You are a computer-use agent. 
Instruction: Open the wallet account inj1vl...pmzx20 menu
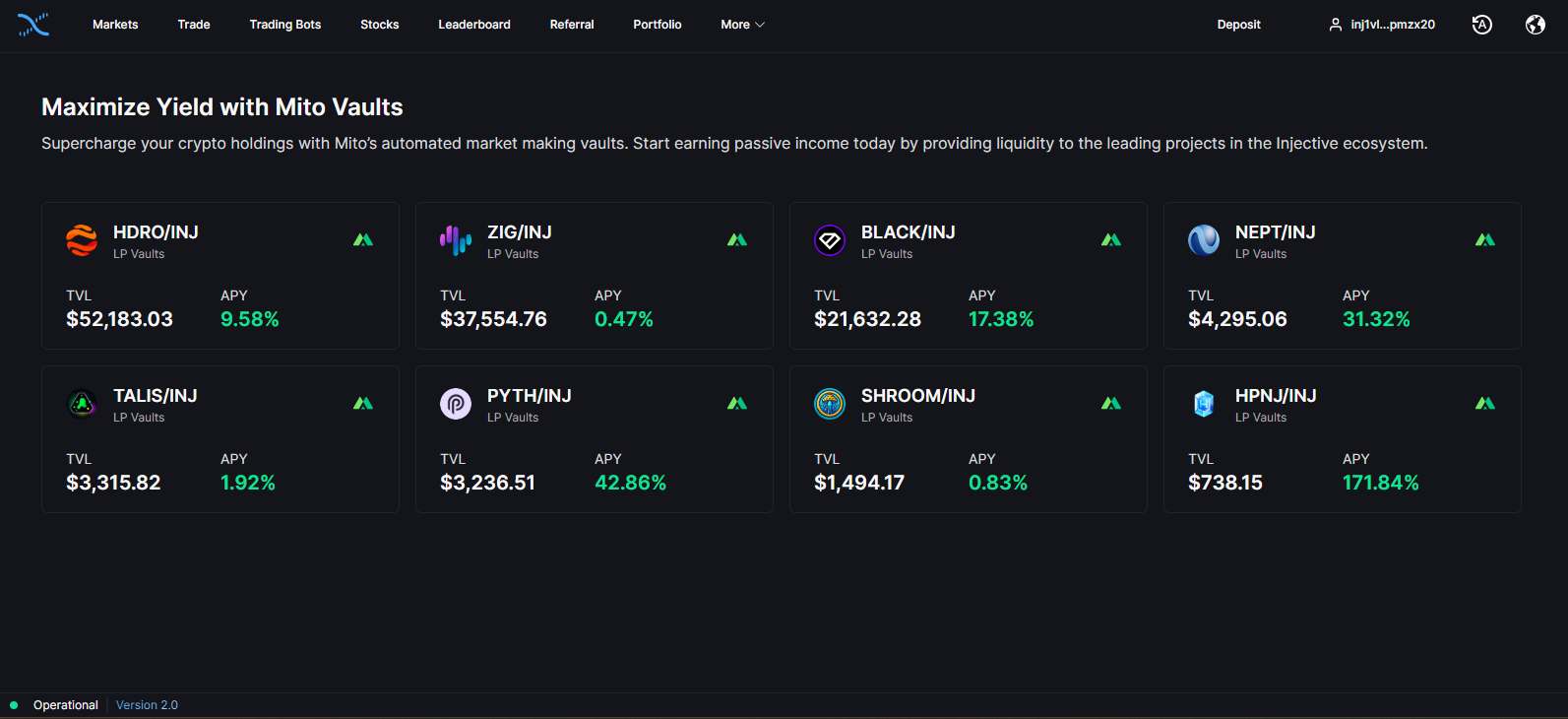coord(1382,25)
